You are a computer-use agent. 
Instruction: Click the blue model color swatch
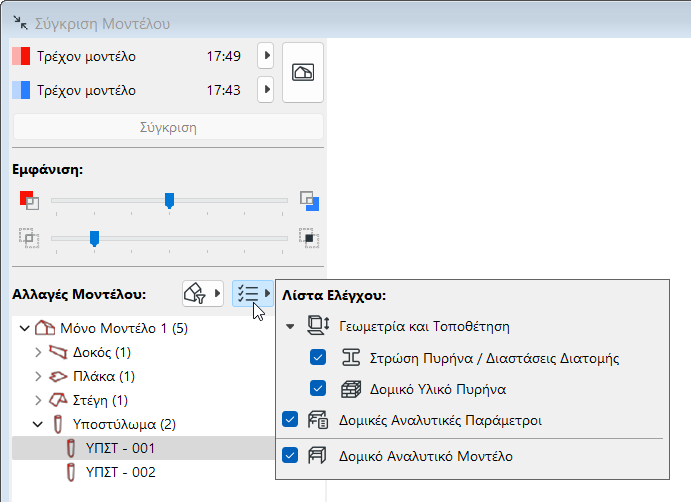click(21, 90)
